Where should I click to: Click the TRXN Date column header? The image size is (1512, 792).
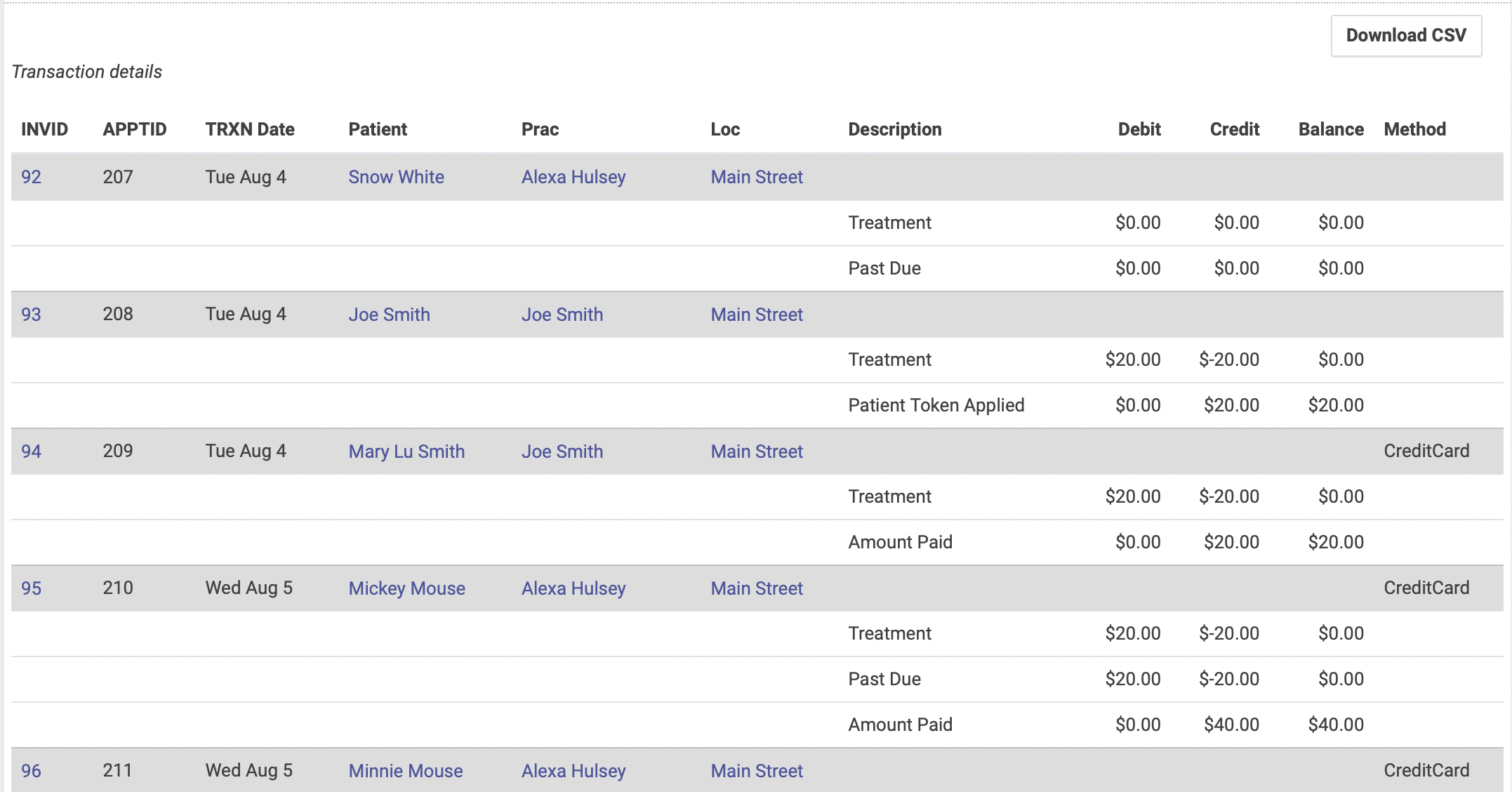[250, 129]
